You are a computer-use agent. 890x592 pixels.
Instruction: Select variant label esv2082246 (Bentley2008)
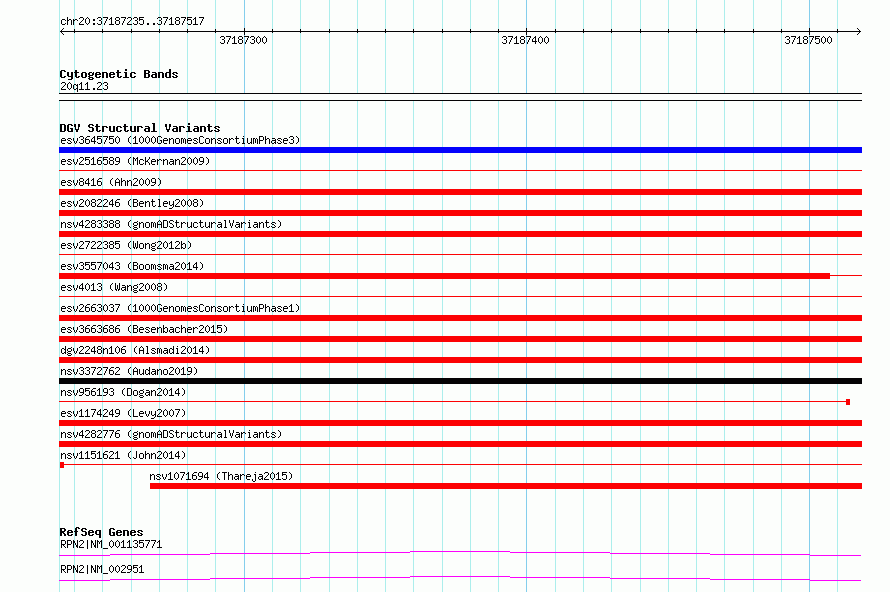(132, 203)
